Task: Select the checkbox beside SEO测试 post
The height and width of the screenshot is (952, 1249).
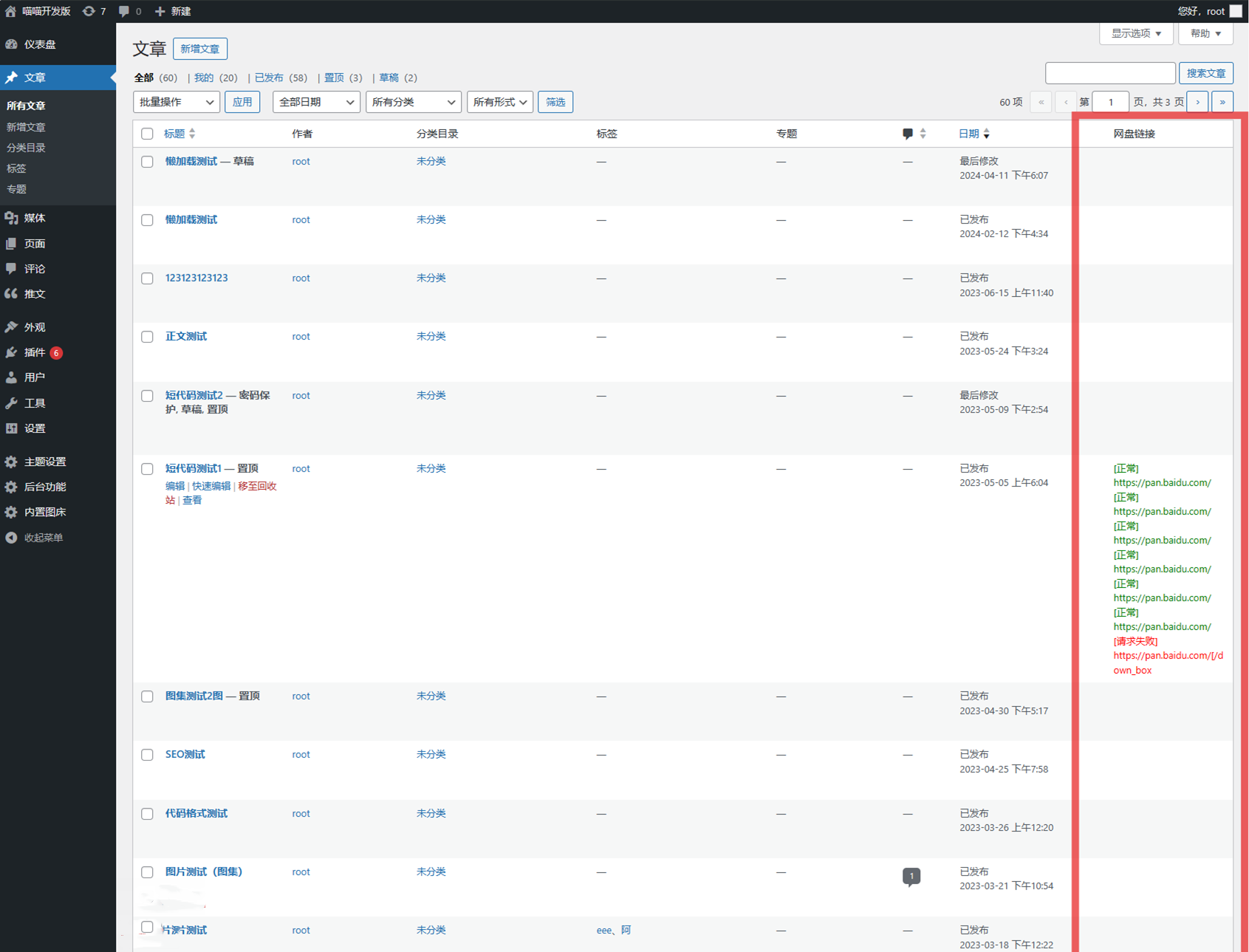Action: (x=147, y=755)
